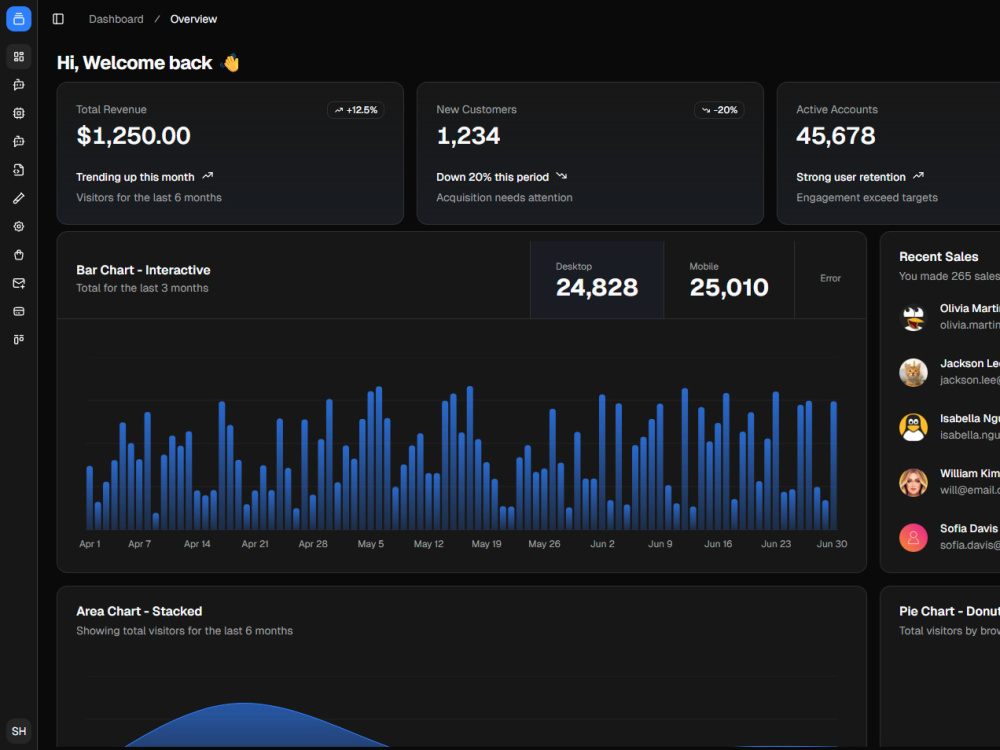1000x750 pixels.
Task: Switch bar chart to Desktop
Action: point(597,279)
